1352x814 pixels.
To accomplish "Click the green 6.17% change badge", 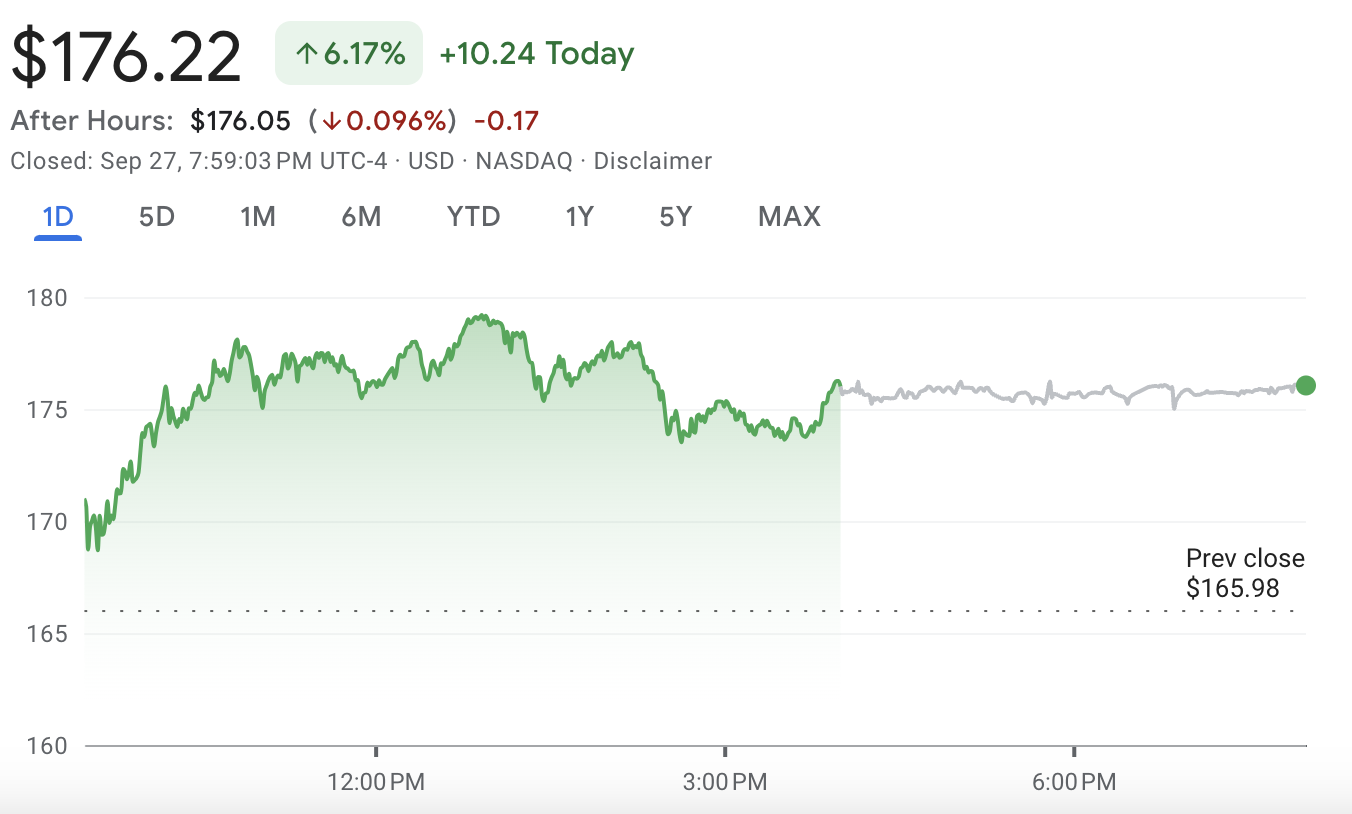I will point(349,54).
